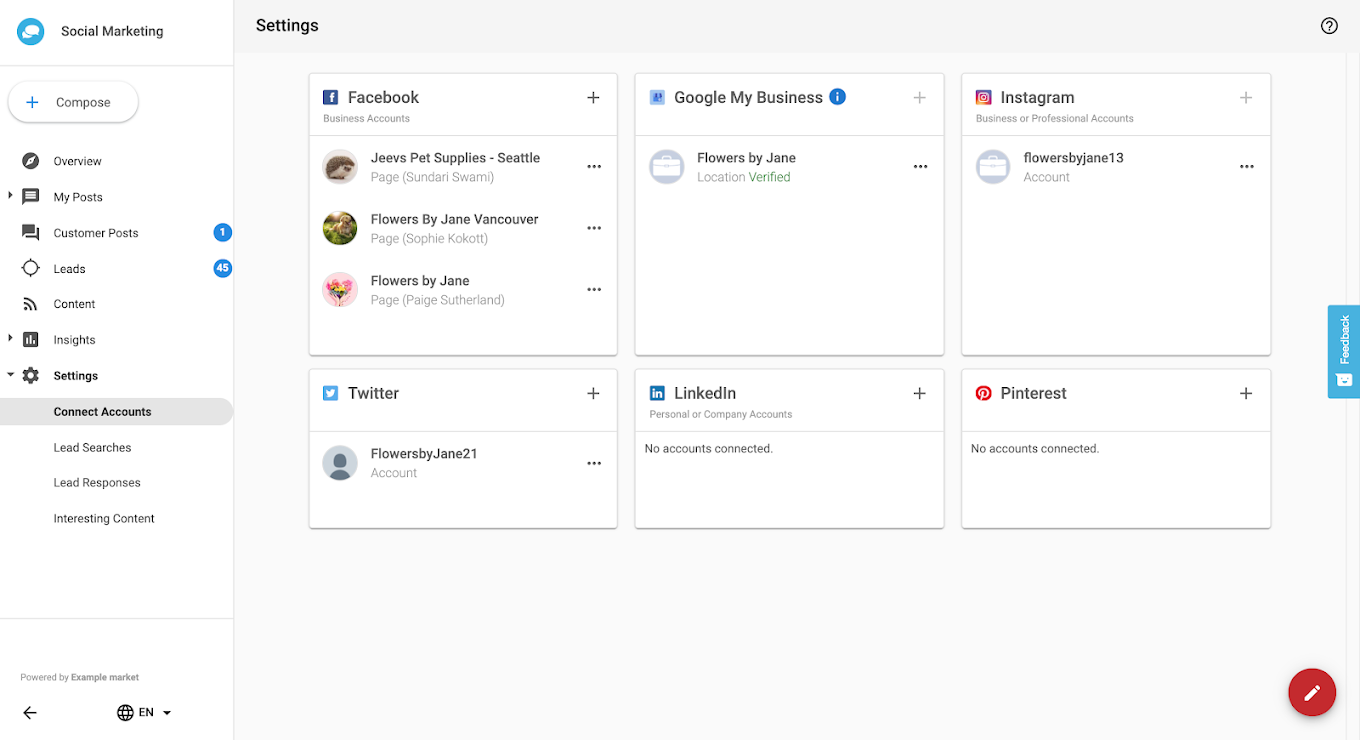
Task: Open more options for flowersbyjane13 account
Action: pos(1246,167)
